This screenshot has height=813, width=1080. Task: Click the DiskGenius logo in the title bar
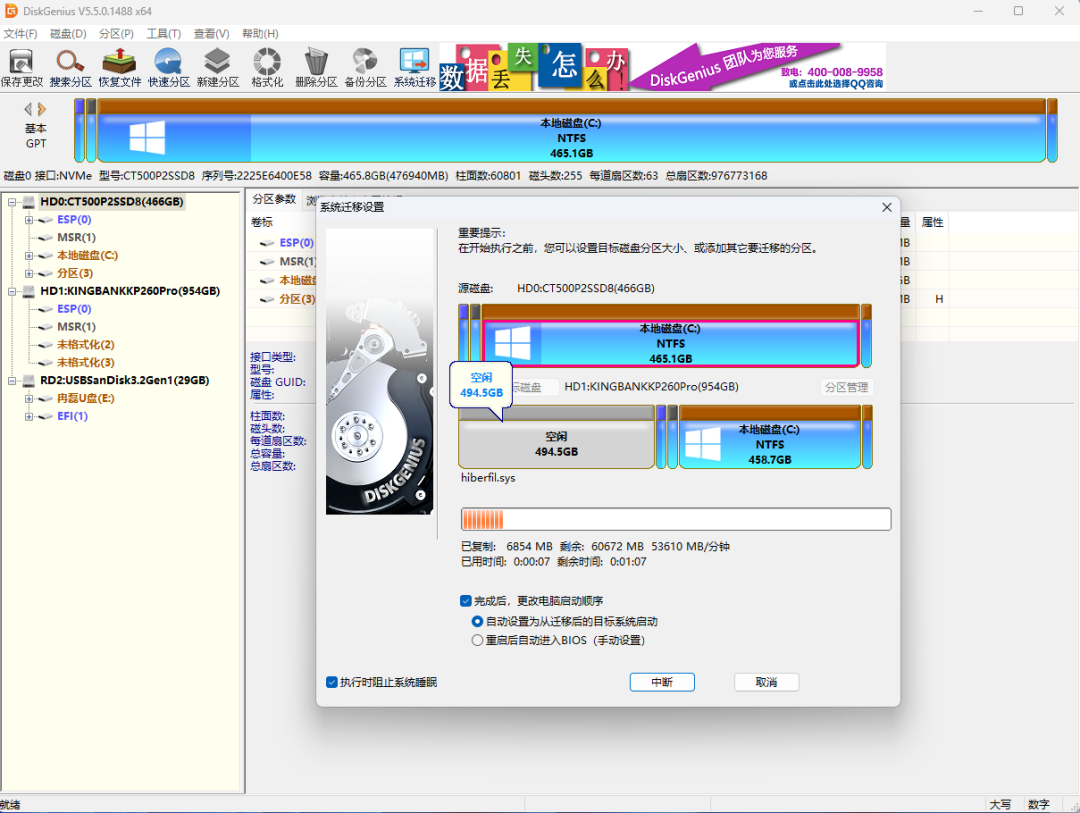click(11, 10)
